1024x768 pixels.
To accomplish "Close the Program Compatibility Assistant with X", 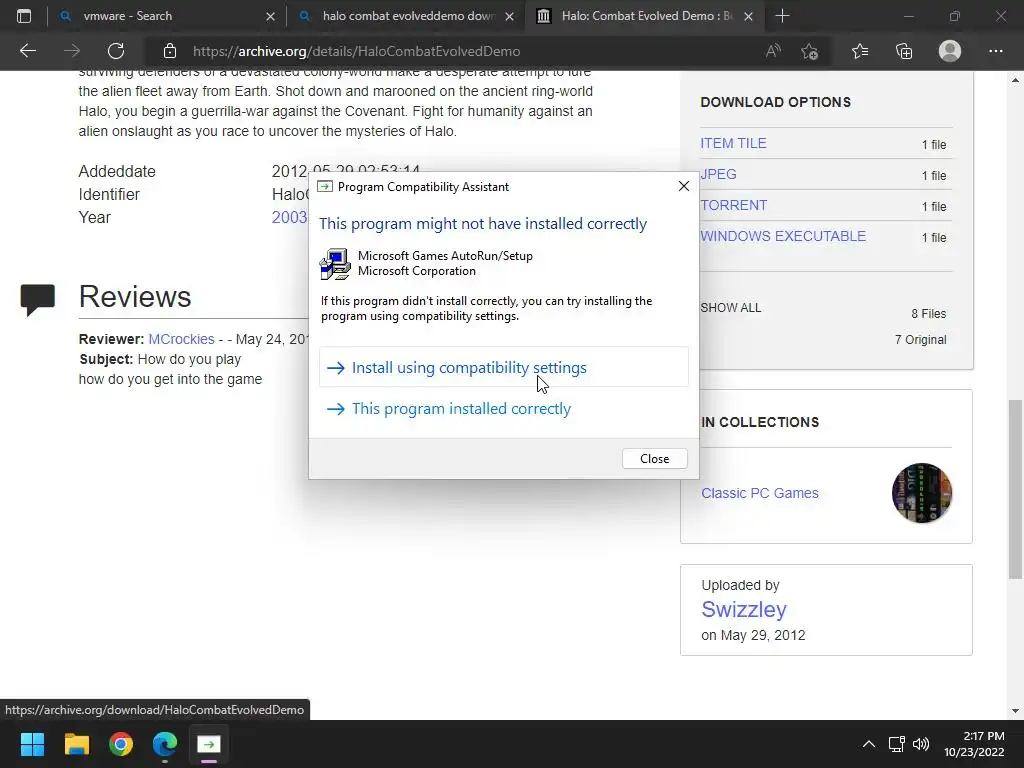I will [684, 187].
